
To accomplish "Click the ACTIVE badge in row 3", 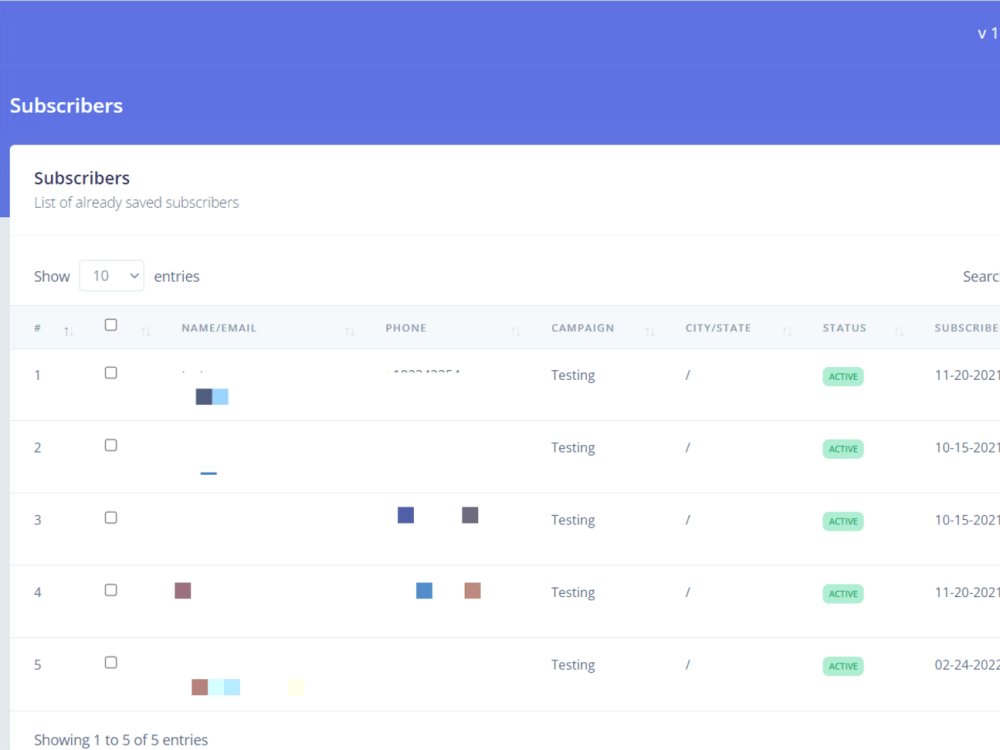I will (x=843, y=521).
